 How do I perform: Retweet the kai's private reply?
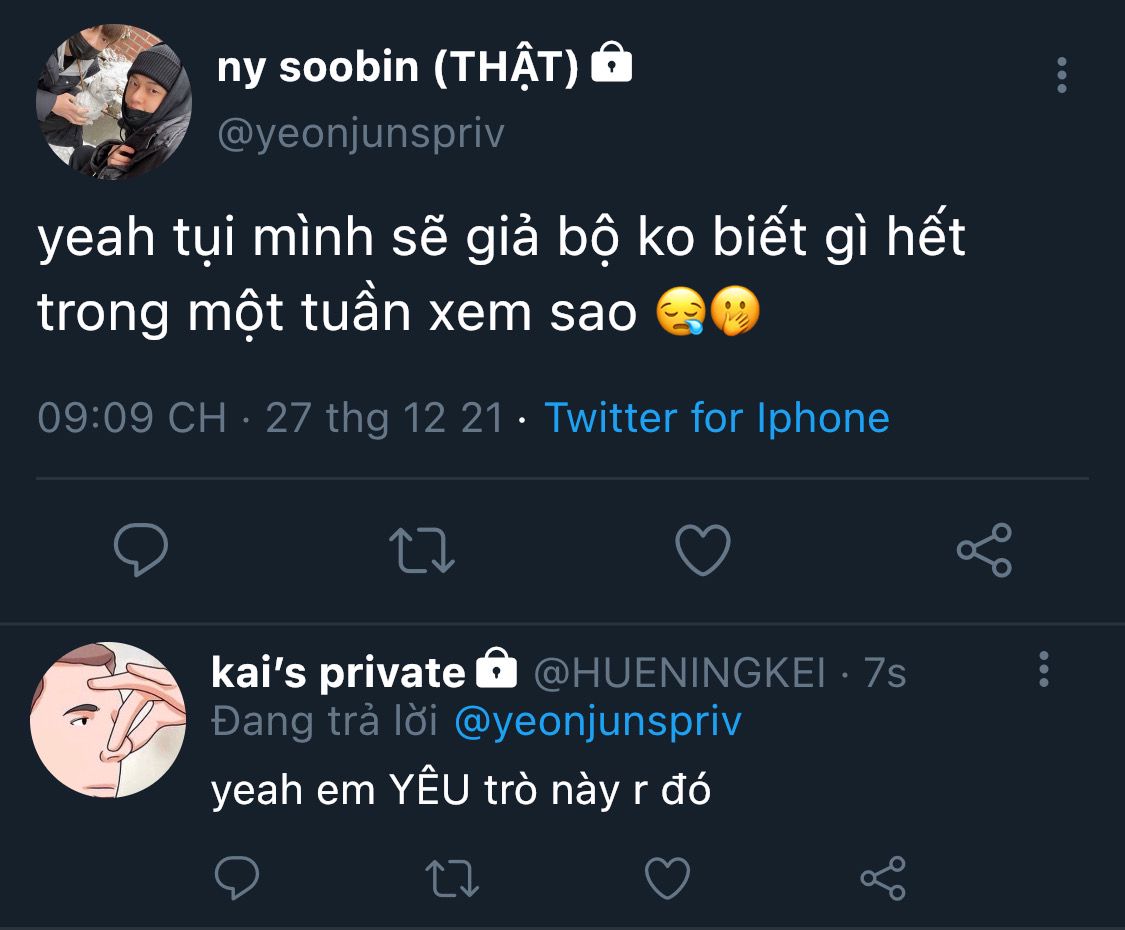pyautogui.click(x=452, y=879)
